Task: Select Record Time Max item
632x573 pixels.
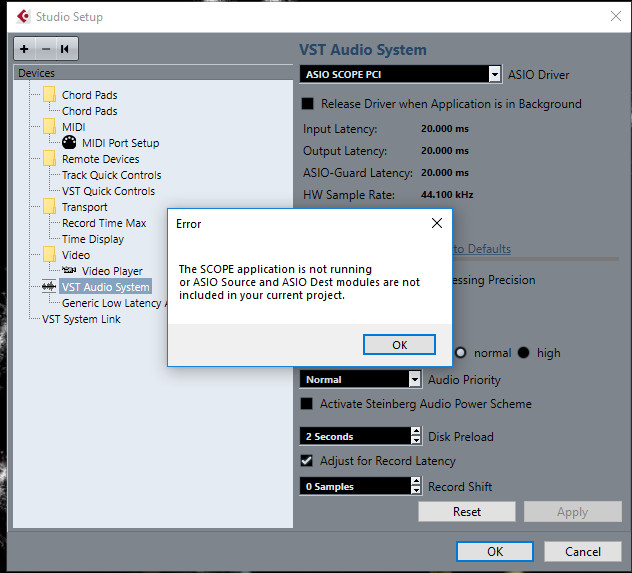Action: click(104, 223)
